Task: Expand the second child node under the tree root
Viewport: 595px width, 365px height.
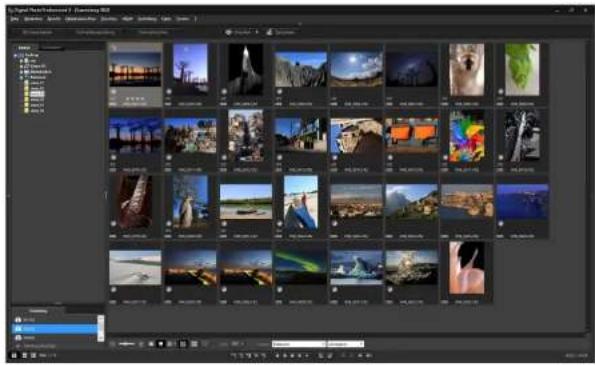Action: click(21, 66)
